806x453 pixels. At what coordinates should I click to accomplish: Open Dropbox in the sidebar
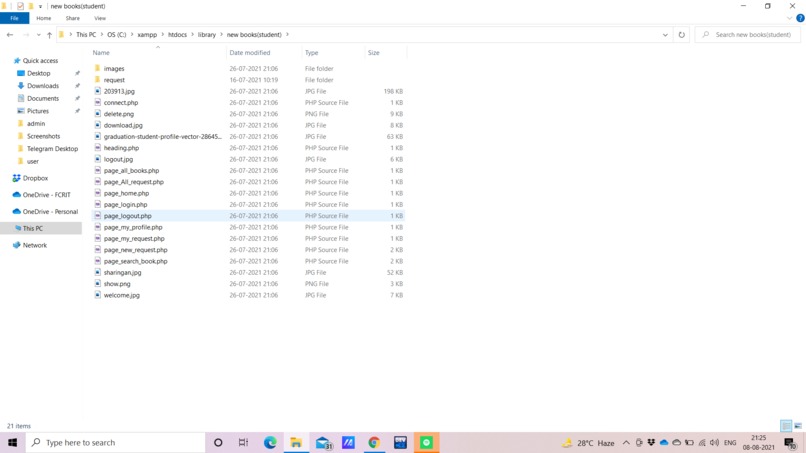tap(35, 178)
